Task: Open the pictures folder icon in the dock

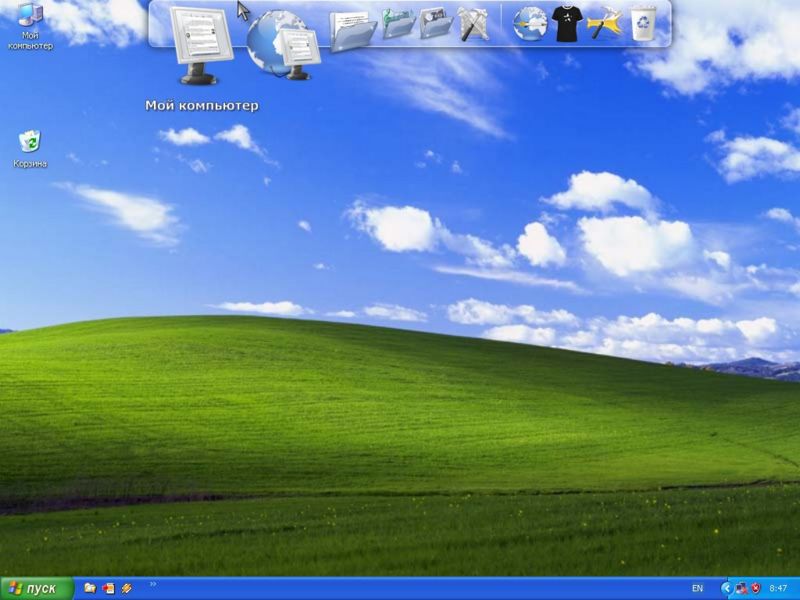Action: click(x=436, y=24)
